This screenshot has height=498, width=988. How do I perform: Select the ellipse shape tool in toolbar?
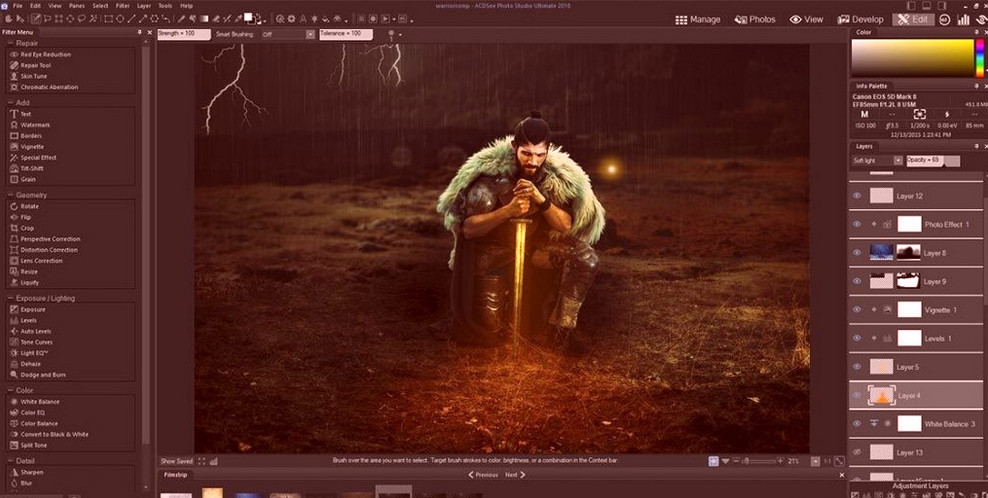point(121,20)
